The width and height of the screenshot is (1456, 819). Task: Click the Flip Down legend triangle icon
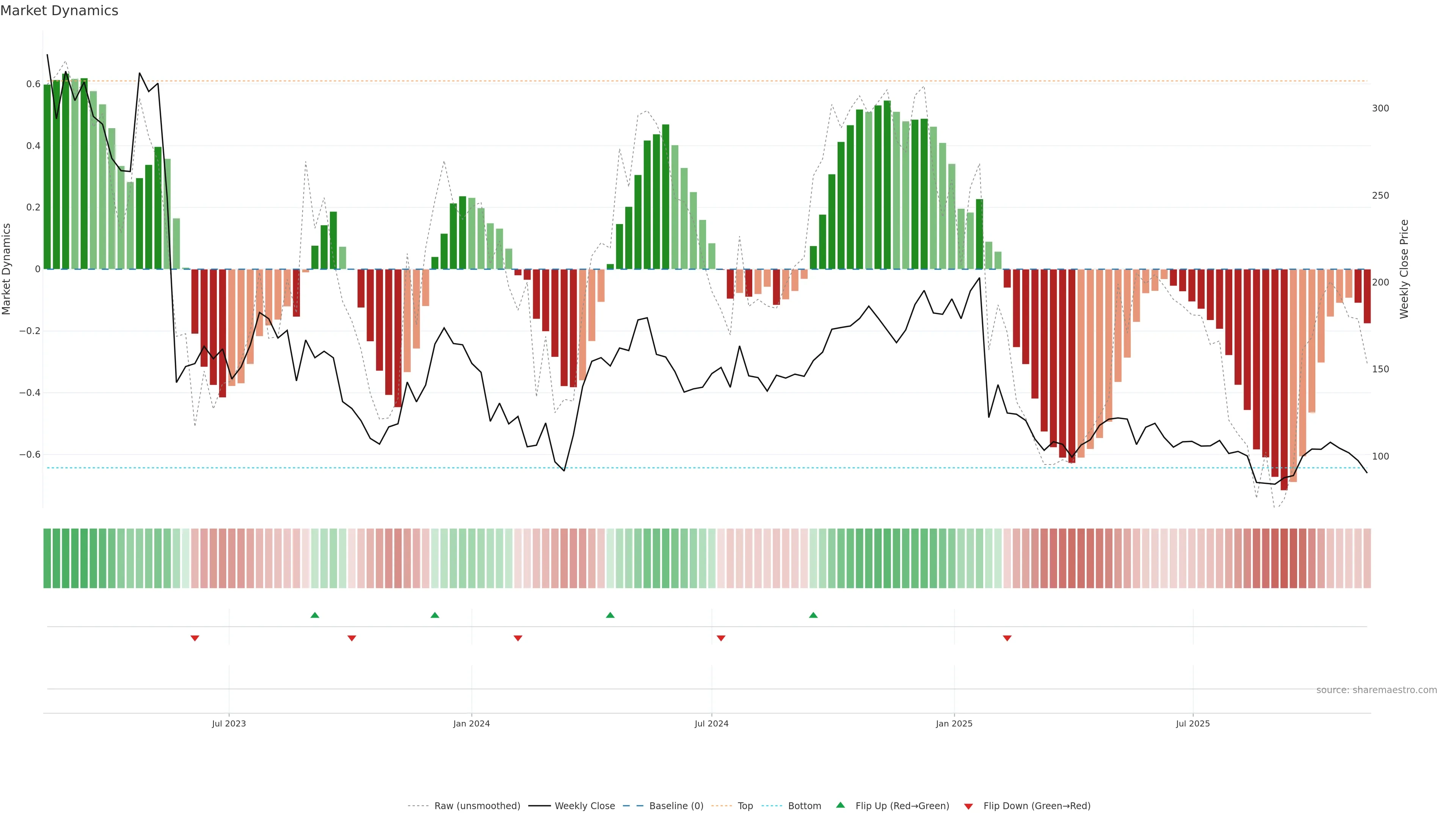[968, 806]
